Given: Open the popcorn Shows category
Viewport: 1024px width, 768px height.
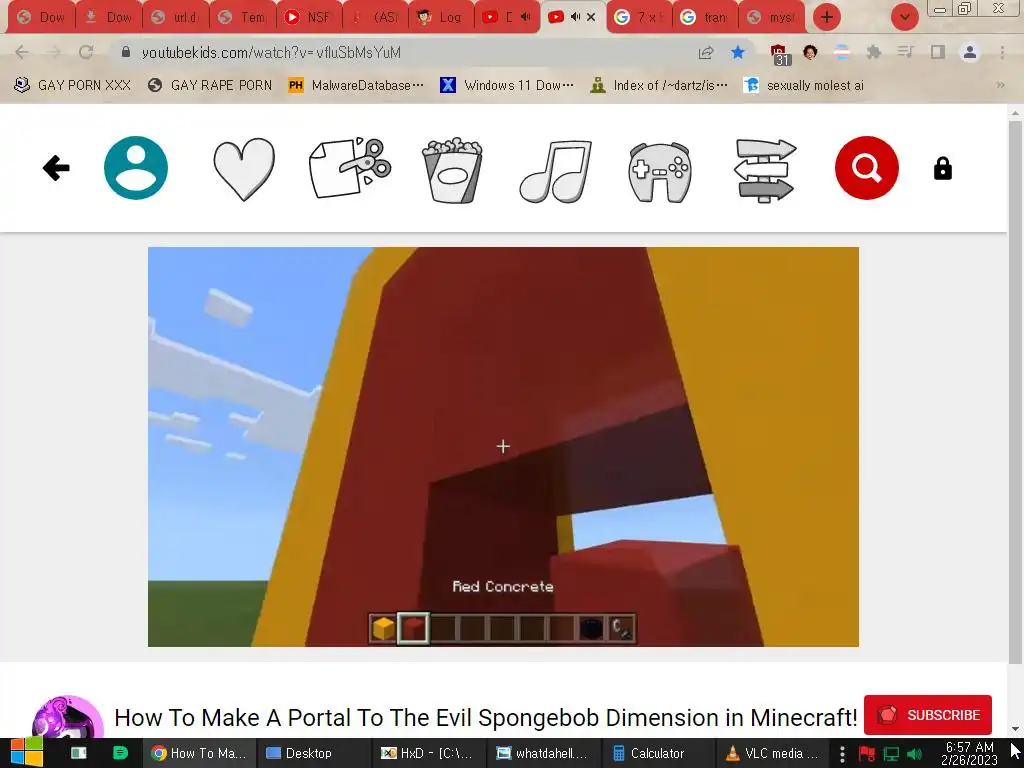Looking at the screenshot, I should click(453, 170).
